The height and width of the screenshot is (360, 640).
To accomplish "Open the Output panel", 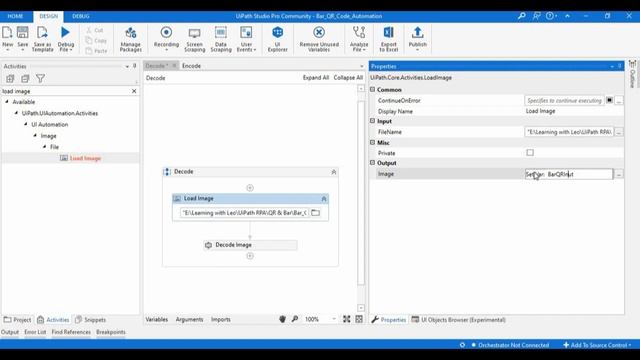I will click(x=10, y=332).
